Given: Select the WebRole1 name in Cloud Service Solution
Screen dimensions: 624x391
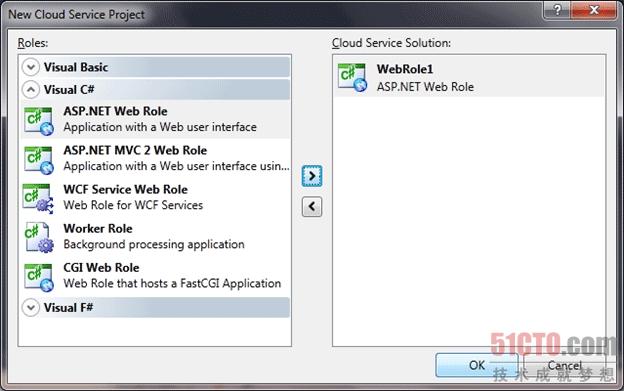Looking at the screenshot, I should point(405,69).
